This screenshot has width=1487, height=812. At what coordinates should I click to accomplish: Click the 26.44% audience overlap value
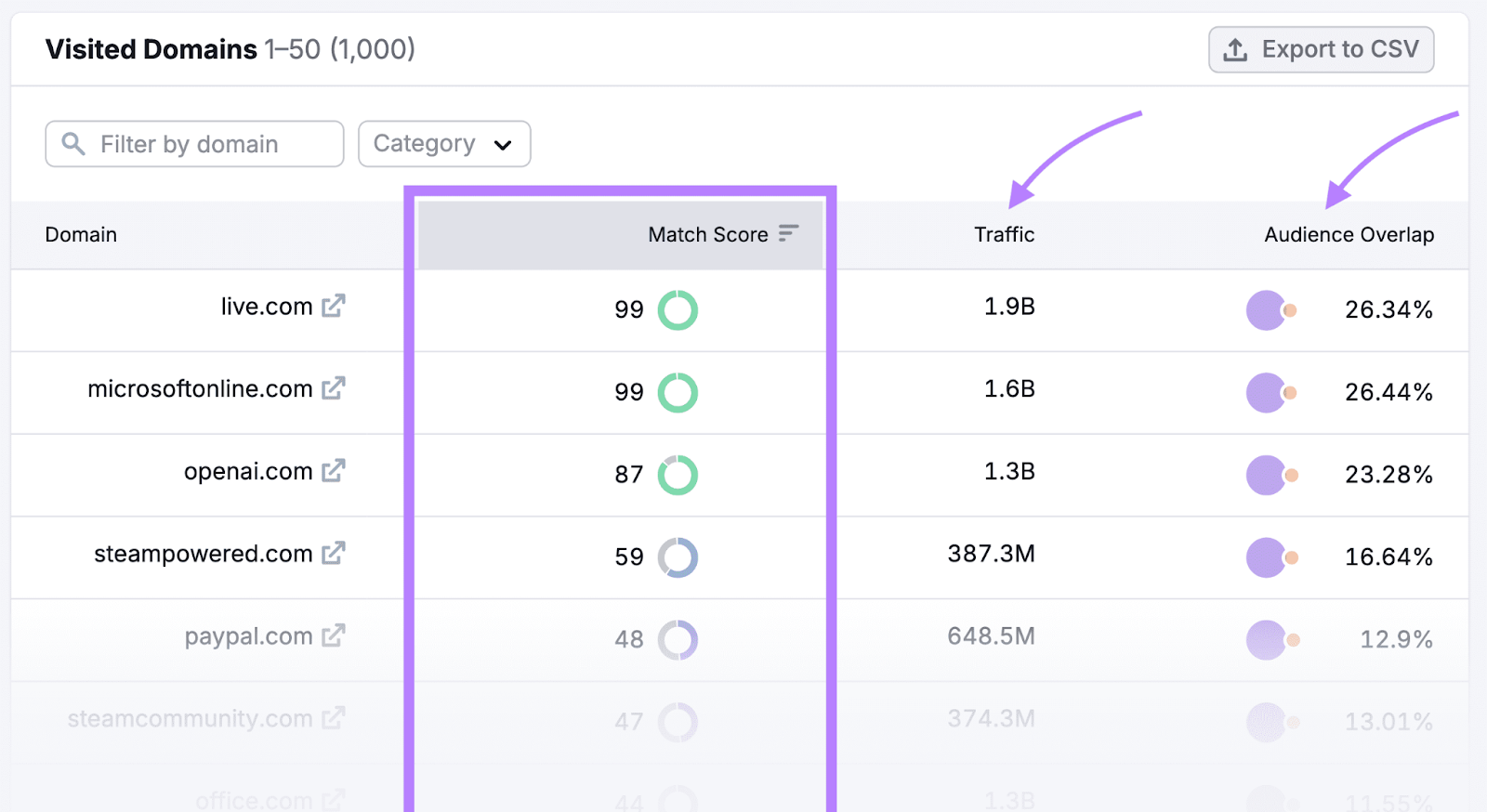pos(1388,392)
